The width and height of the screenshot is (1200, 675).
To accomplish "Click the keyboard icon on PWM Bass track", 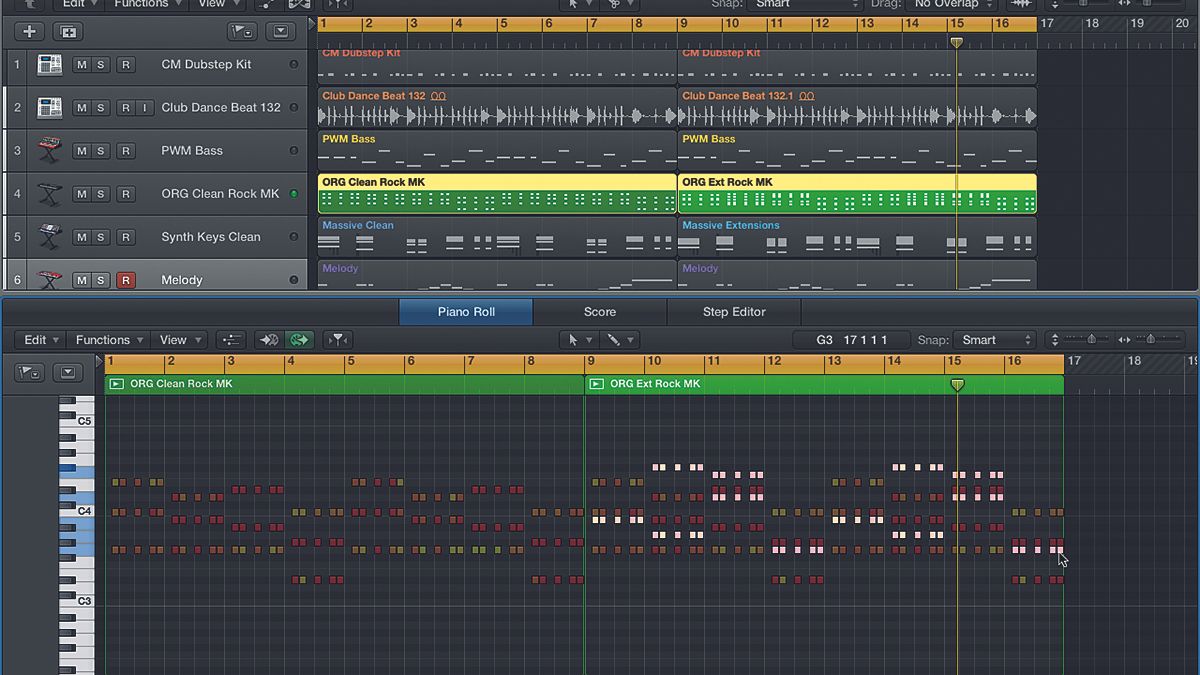I will tap(49, 150).
